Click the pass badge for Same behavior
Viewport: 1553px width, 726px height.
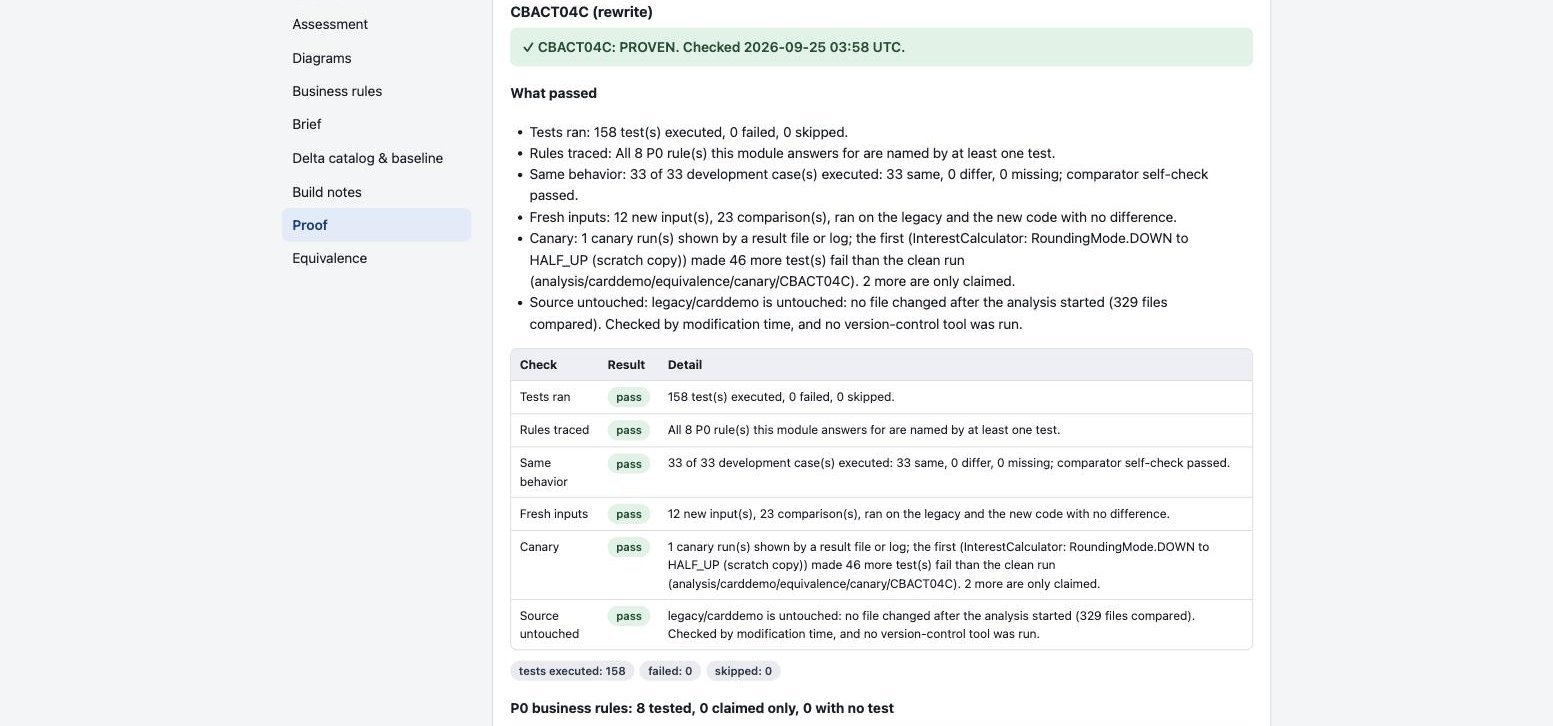pos(629,463)
